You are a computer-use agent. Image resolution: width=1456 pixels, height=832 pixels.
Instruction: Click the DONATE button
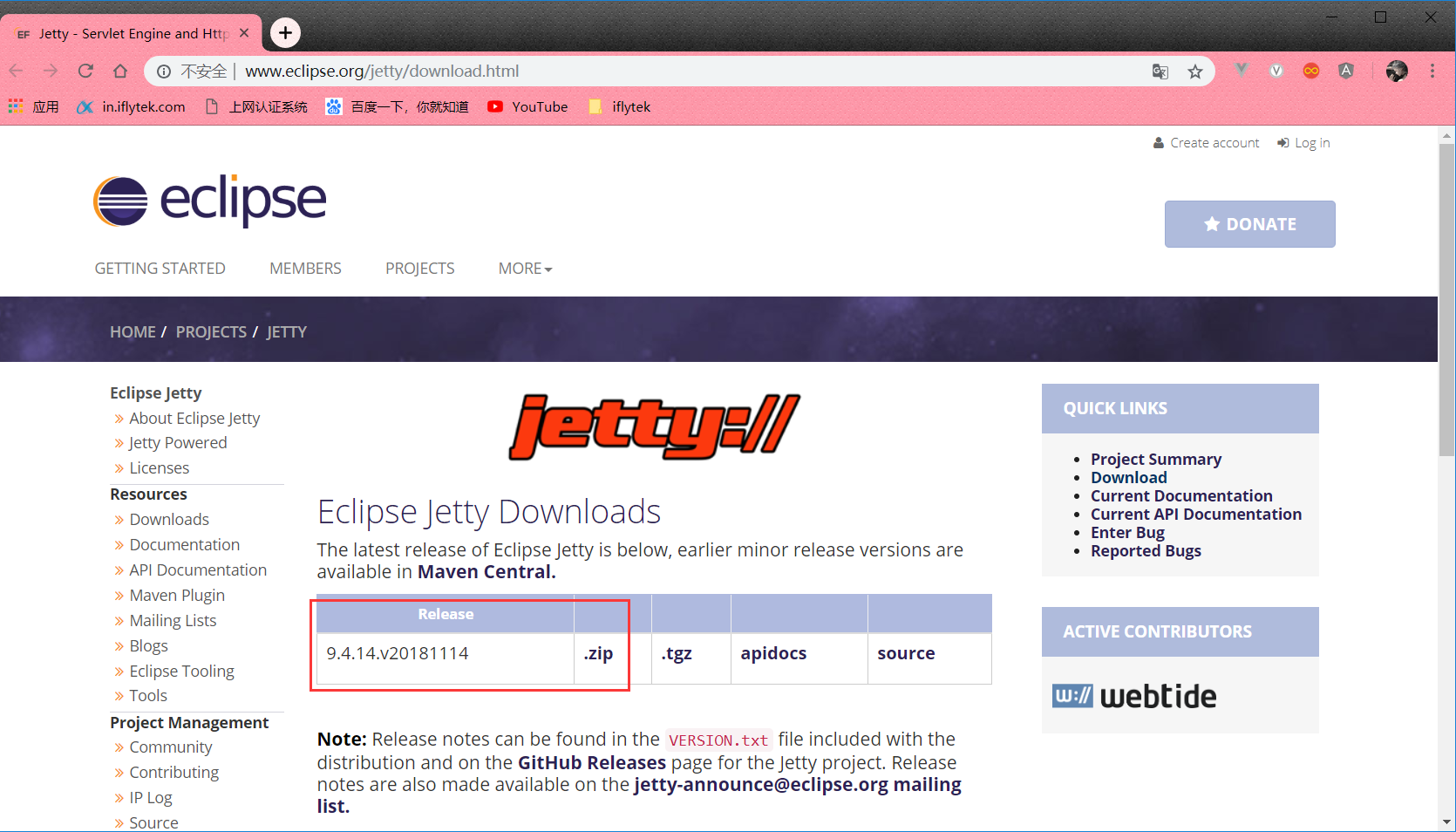point(1249,224)
